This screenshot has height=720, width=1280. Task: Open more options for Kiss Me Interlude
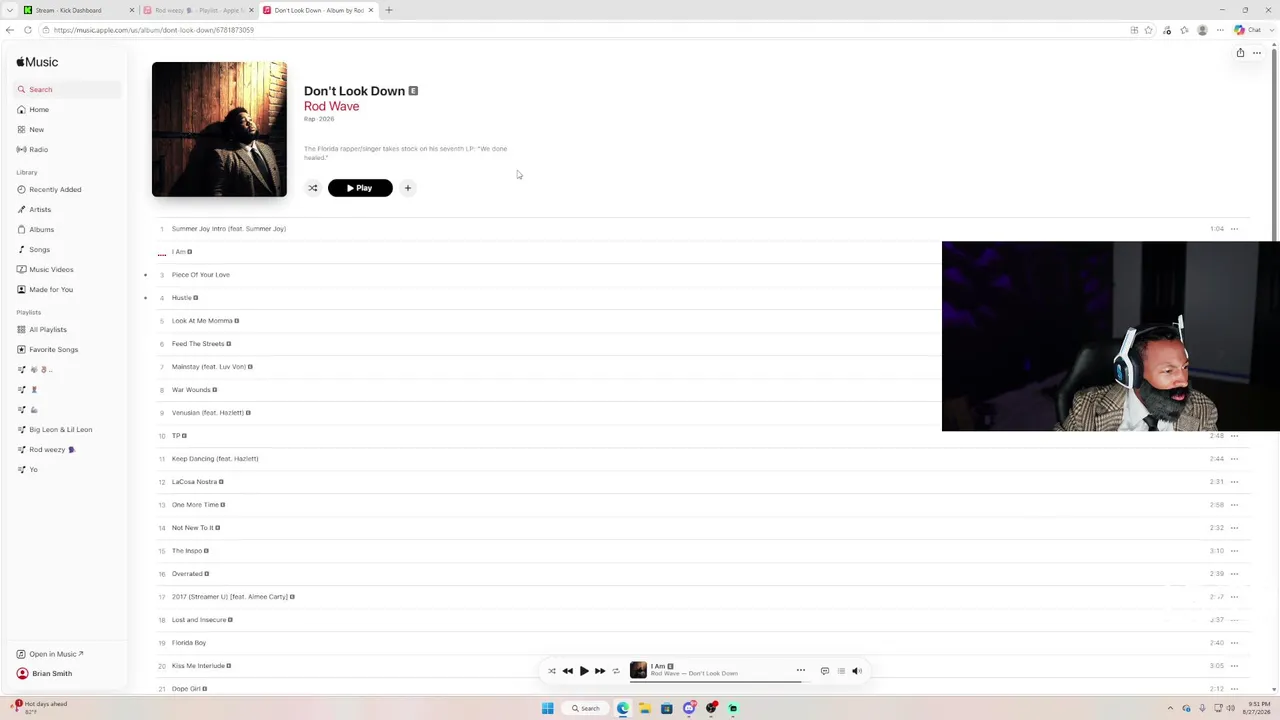pyautogui.click(x=1234, y=666)
